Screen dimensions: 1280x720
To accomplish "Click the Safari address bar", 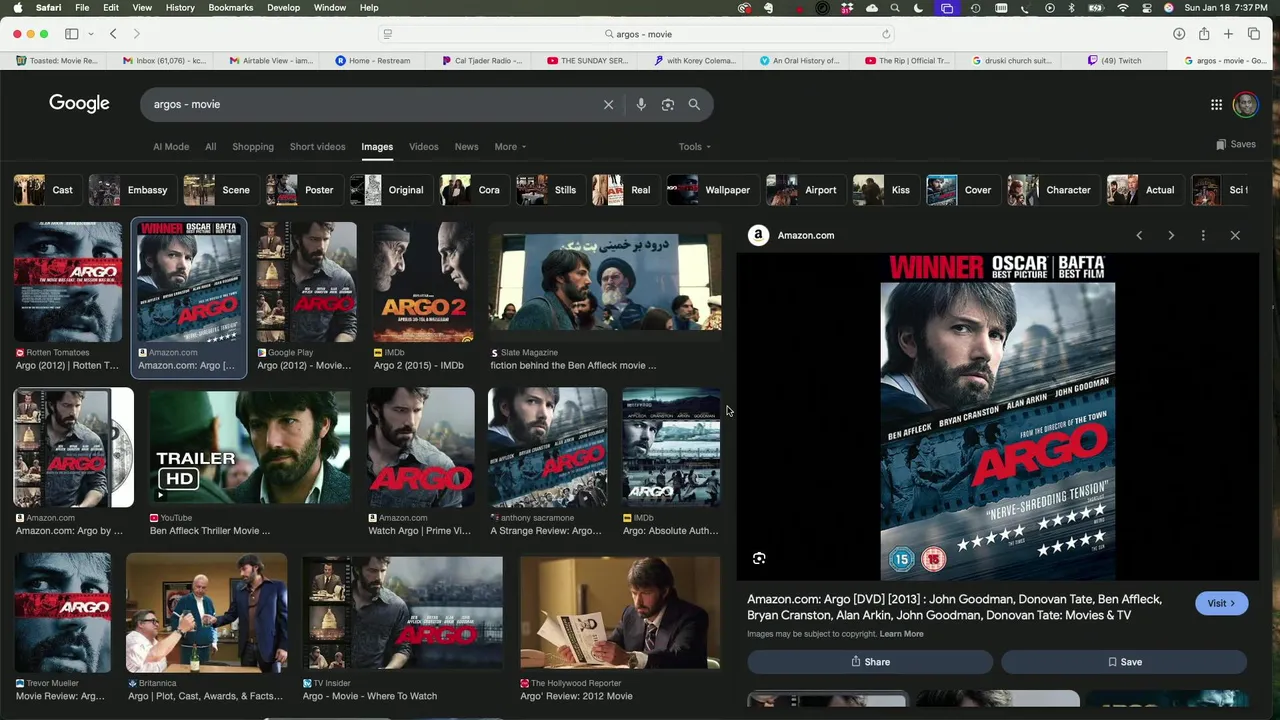I will pos(637,34).
